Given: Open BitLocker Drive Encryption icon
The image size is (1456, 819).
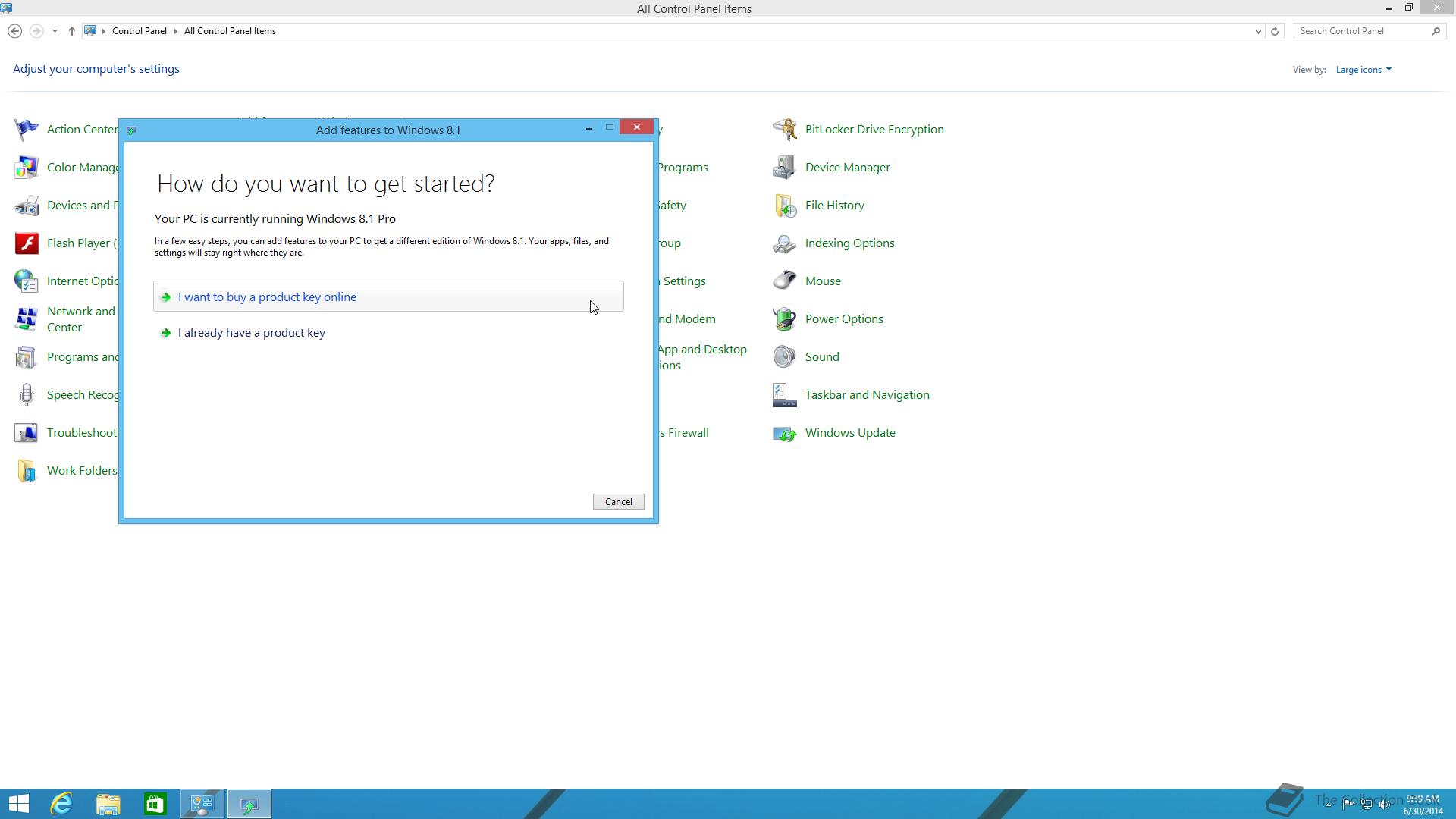Looking at the screenshot, I should [785, 130].
